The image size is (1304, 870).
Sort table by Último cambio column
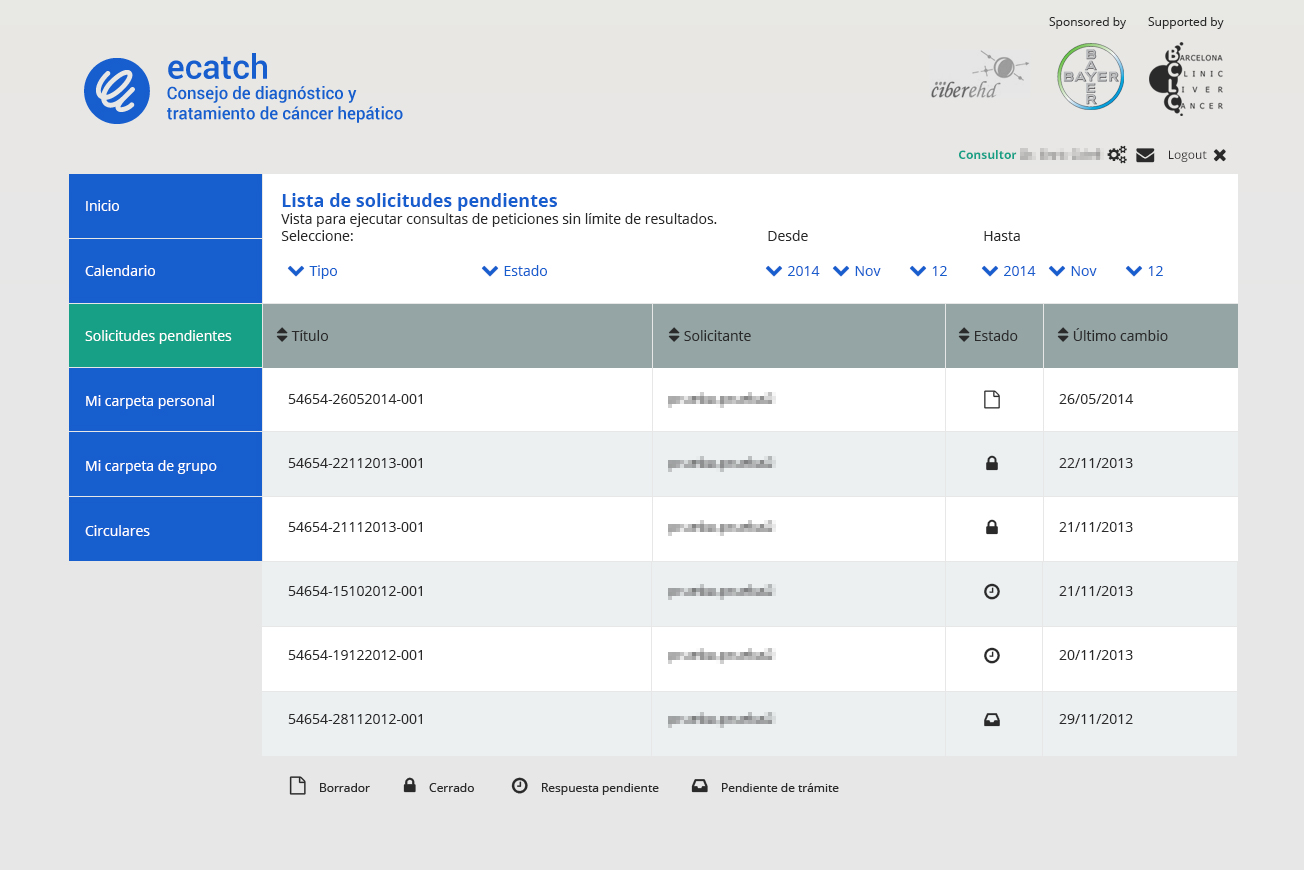coord(1112,336)
